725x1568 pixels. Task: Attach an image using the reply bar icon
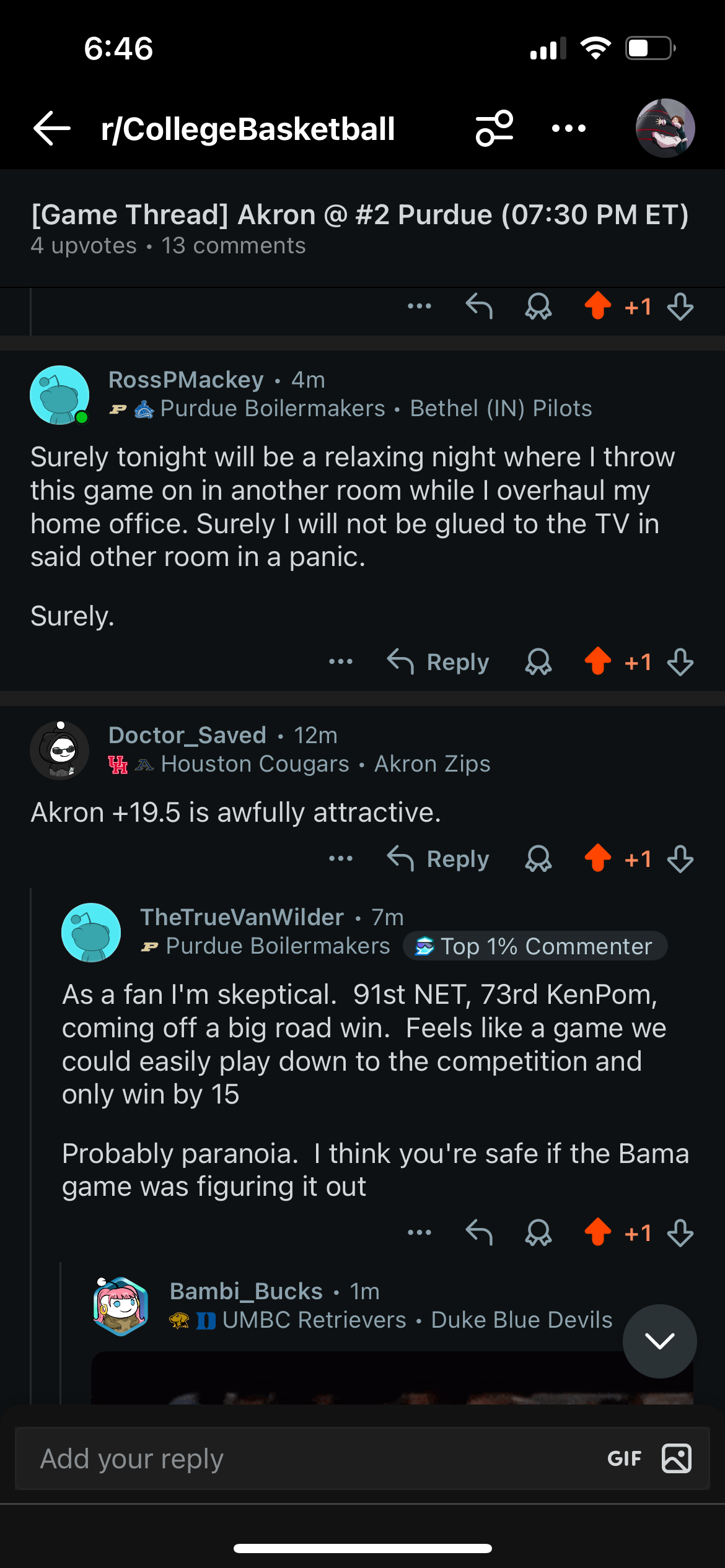[x=677, y=1458]
